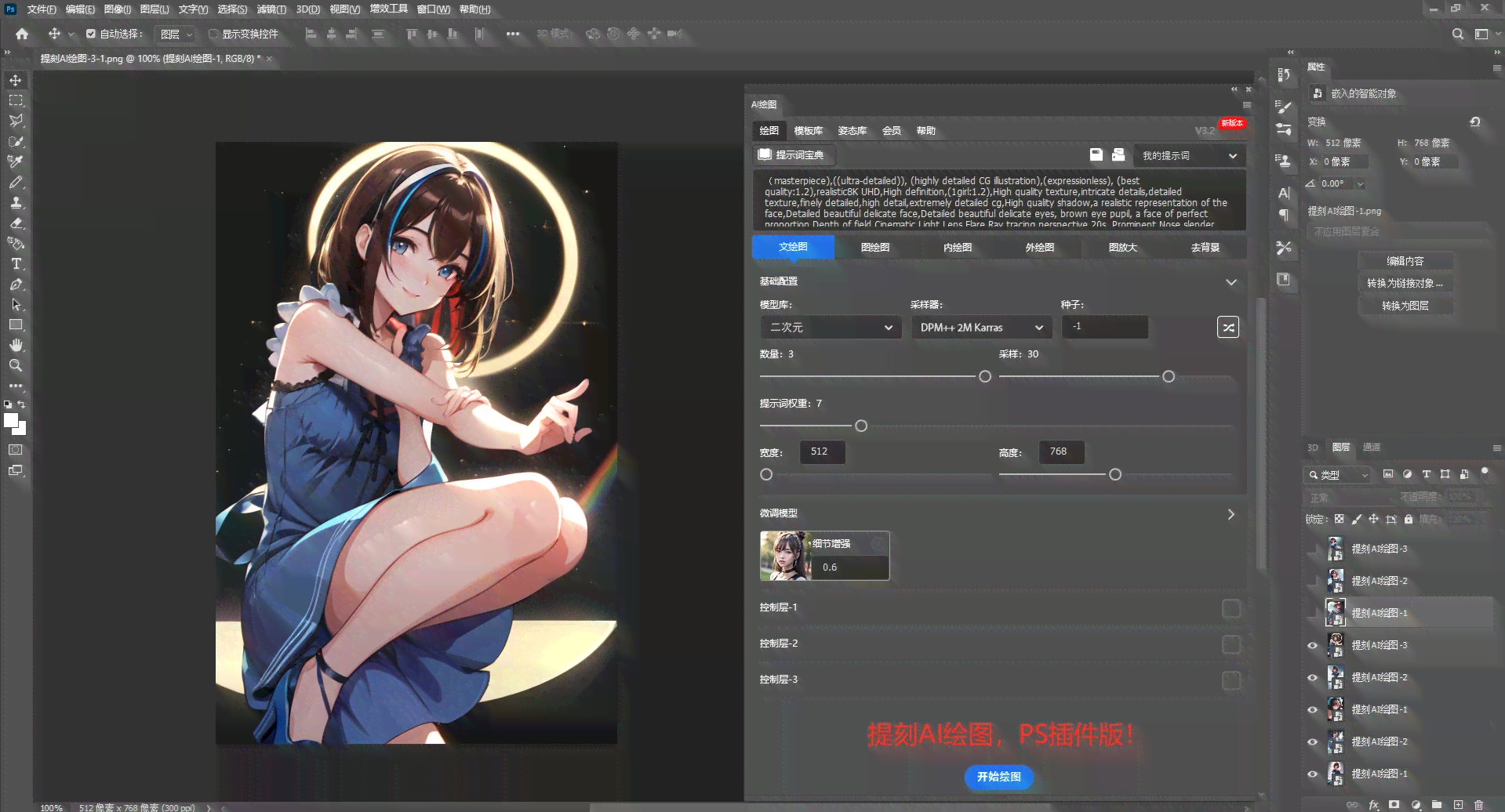Image resolution: width=1505 pixels, height=812 pixels.
Task: Select the Eraser tool
Action: click(16, 223)
